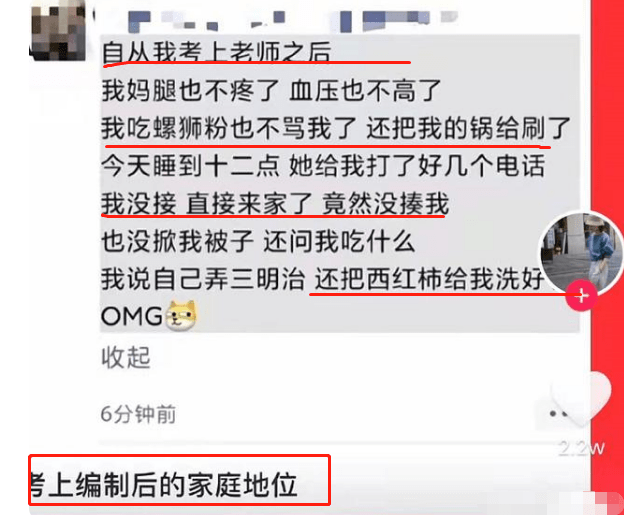This screenshot has height=515, width=624.
Task: Click the blurred username above the comment
Action: coord(292,20)
